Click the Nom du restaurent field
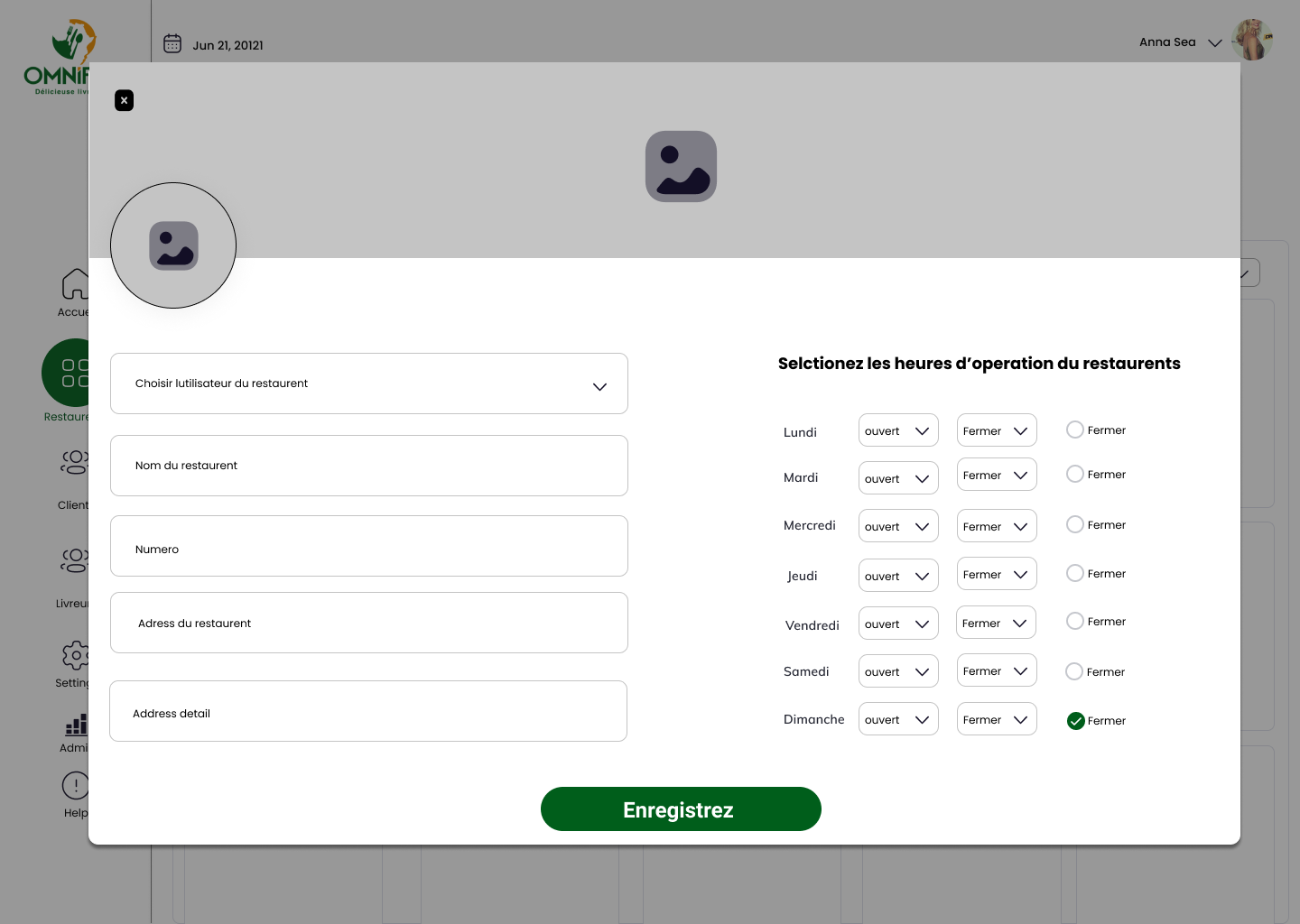Screen dimensions: 1300x924 (x=369, y=466)
